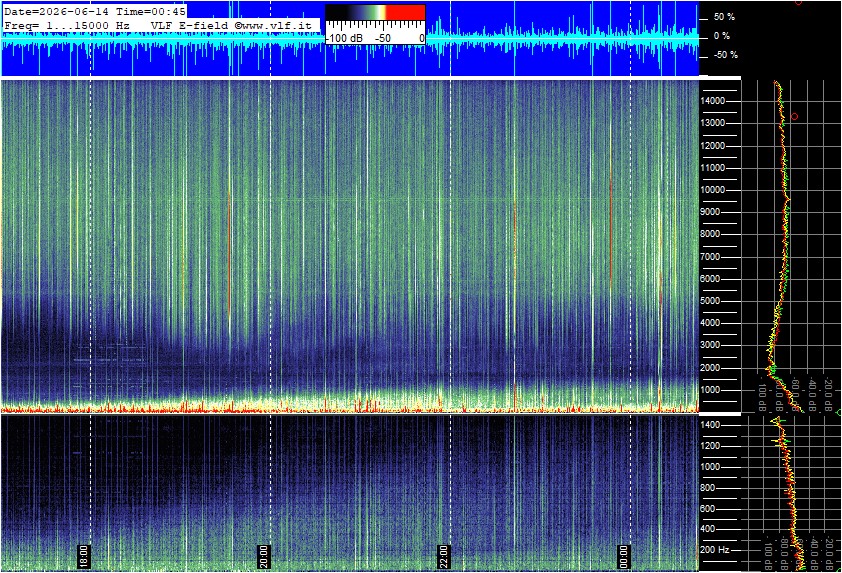Screen dimensions: 842x573
Task: Click the 4000 frequency axis label
Action: (x=710, y=323)
